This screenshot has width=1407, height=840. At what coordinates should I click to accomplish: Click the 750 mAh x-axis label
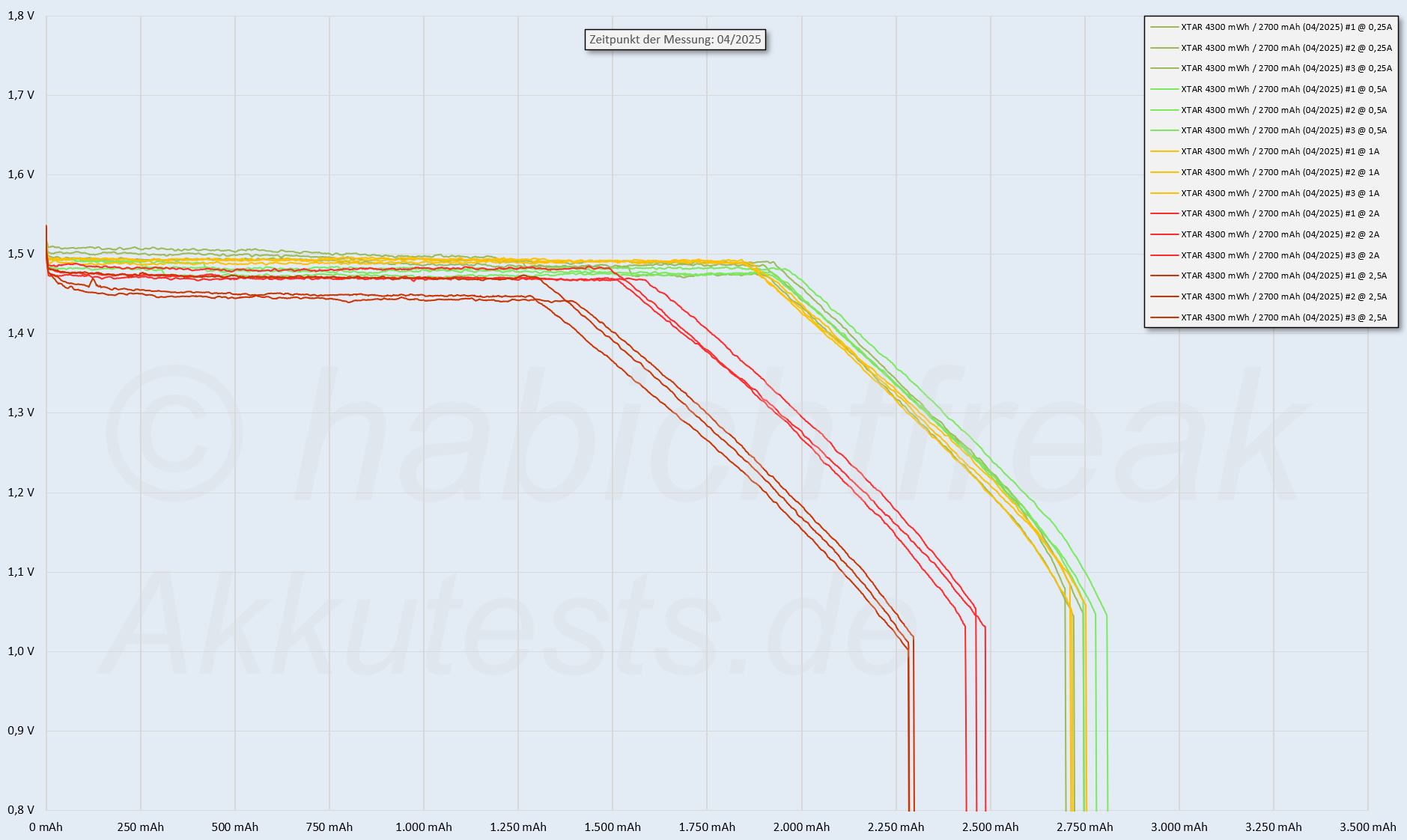pyautogui.click(x=329, y=827)
